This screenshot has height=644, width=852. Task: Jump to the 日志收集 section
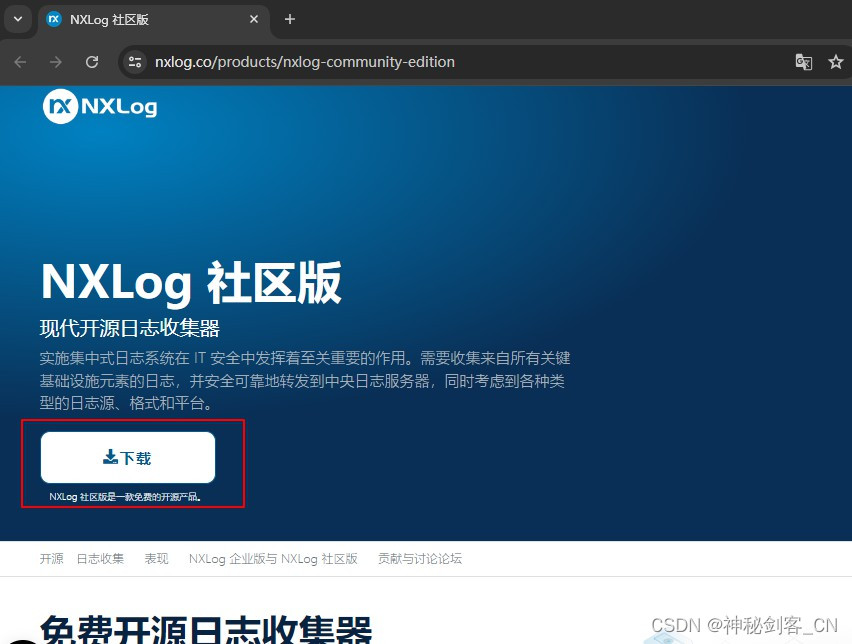pyautogui.click(x=100, y=559)
